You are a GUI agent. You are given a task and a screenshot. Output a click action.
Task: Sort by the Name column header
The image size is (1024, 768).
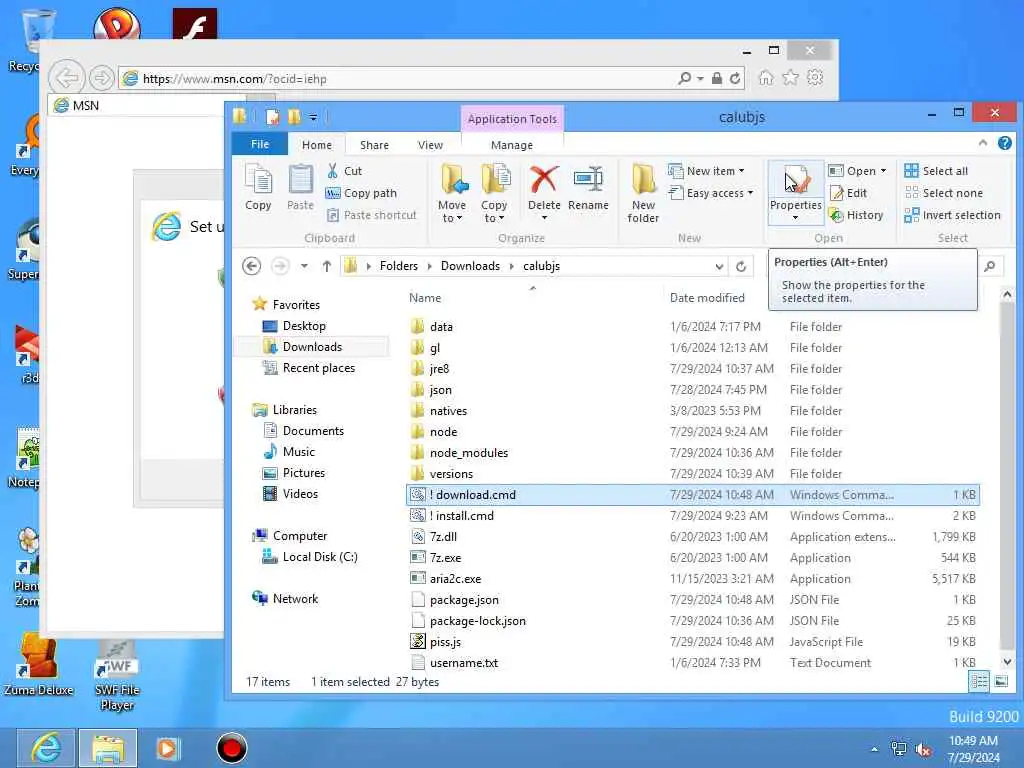pos(425,298)
